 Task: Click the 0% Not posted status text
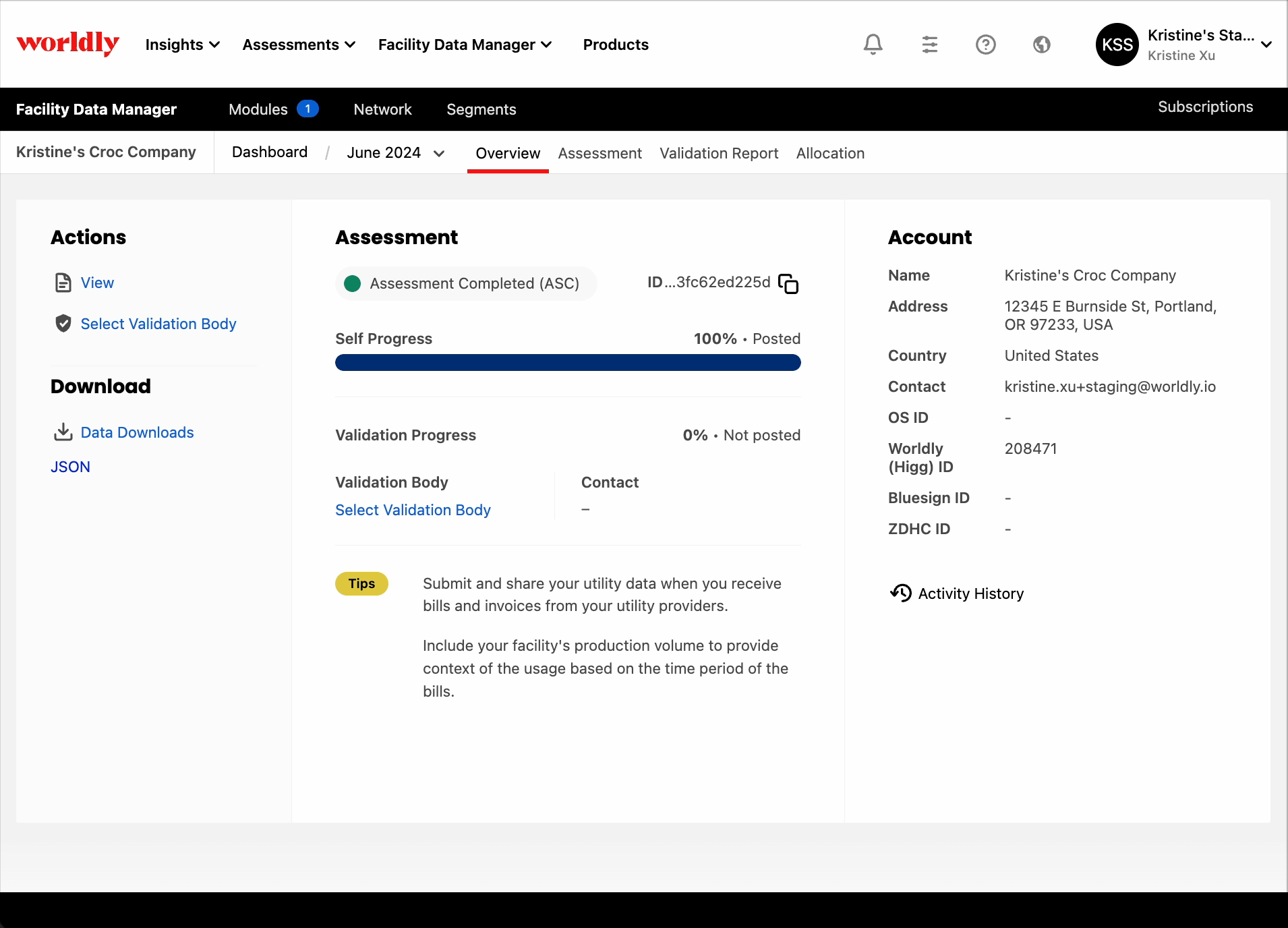click(742, 435)
